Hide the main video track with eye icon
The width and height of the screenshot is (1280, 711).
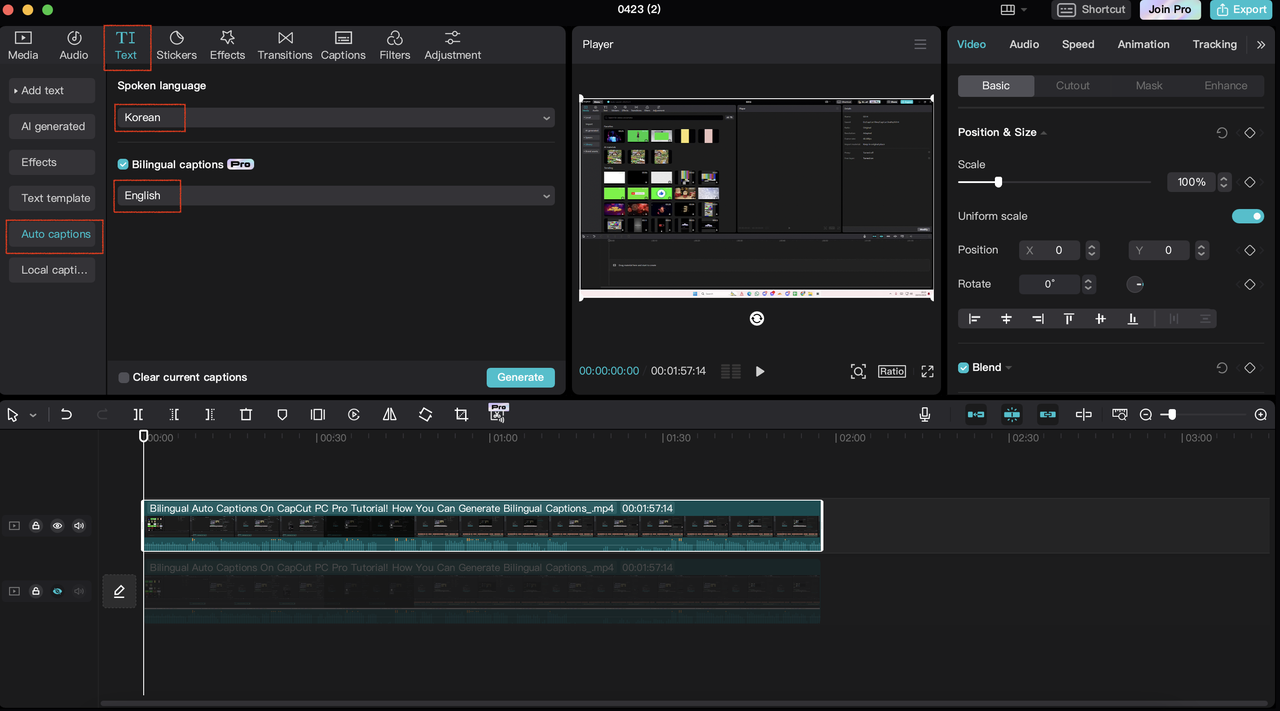57,526
